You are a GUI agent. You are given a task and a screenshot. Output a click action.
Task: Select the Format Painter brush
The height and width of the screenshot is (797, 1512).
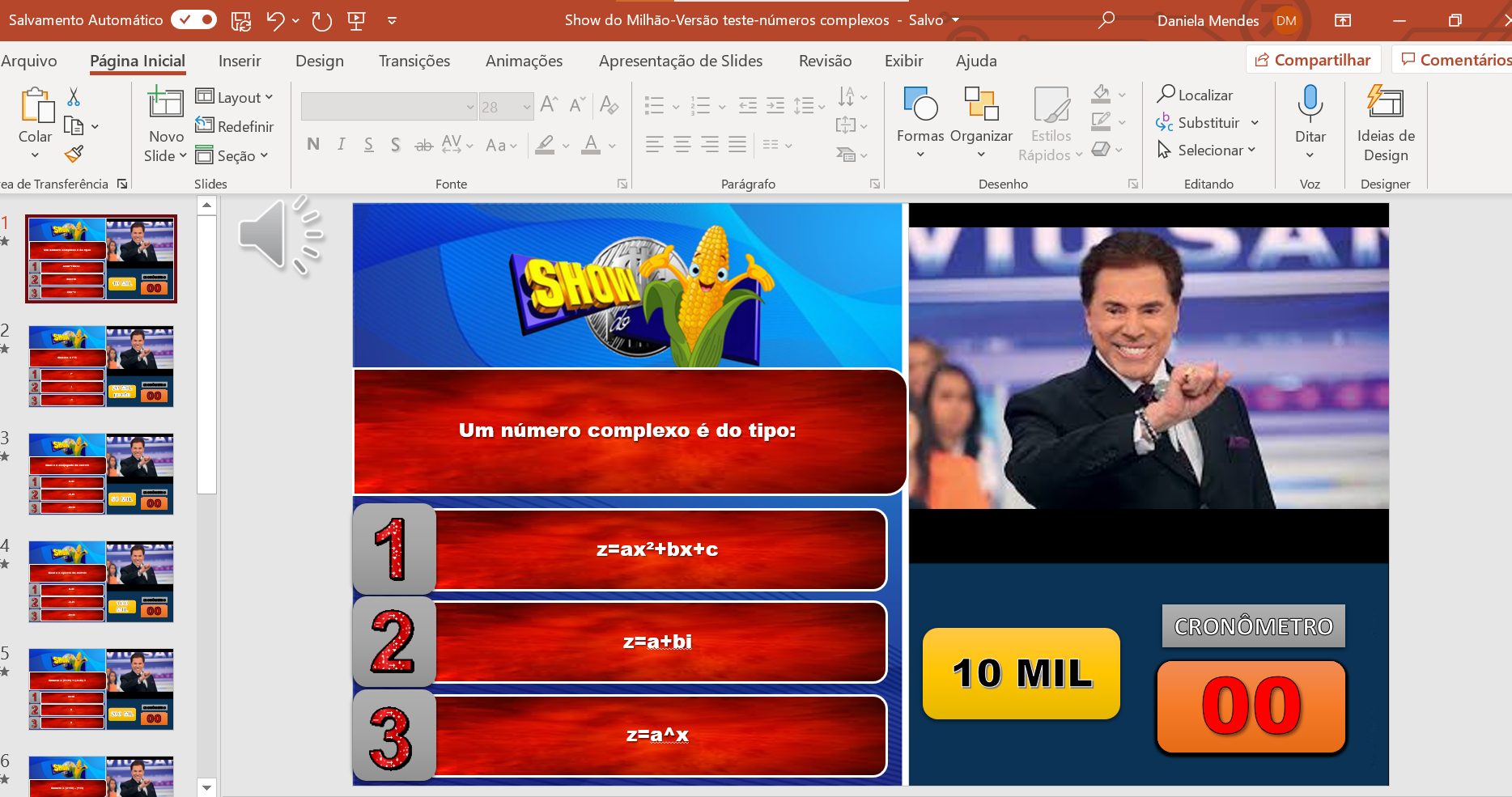point(74,154)
